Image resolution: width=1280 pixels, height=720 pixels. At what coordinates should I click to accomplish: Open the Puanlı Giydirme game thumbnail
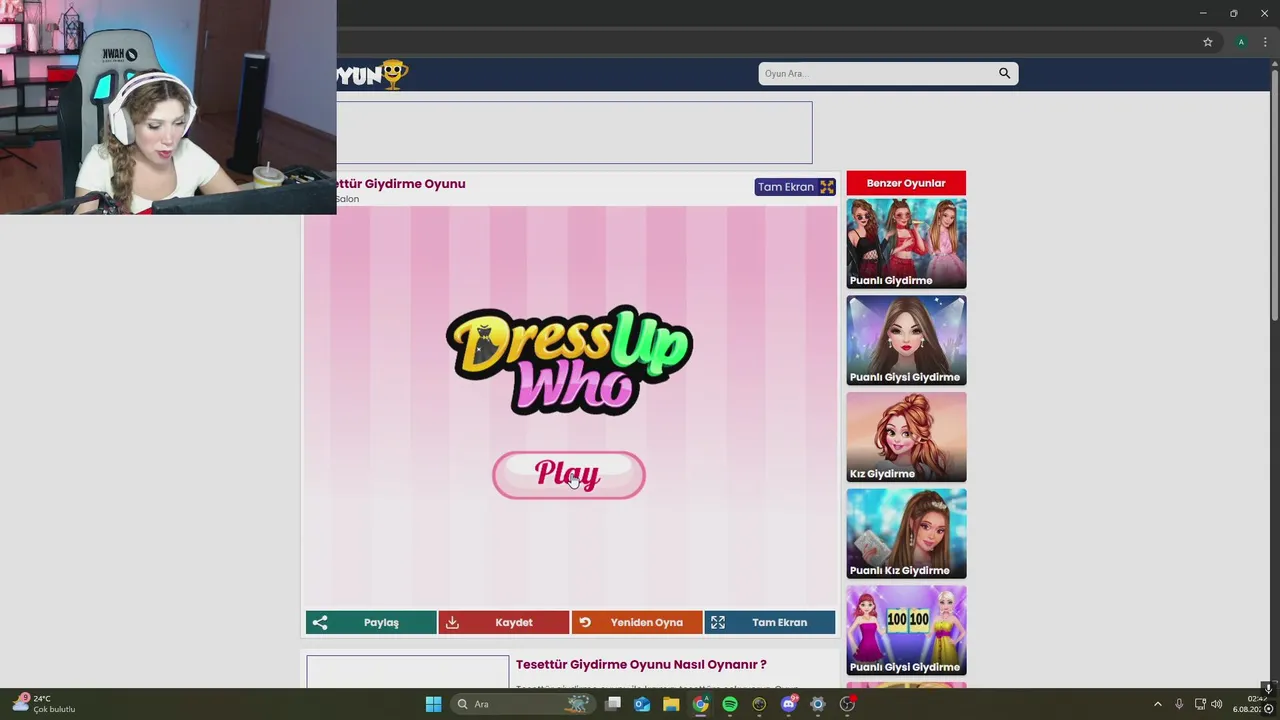pos(906,243)
